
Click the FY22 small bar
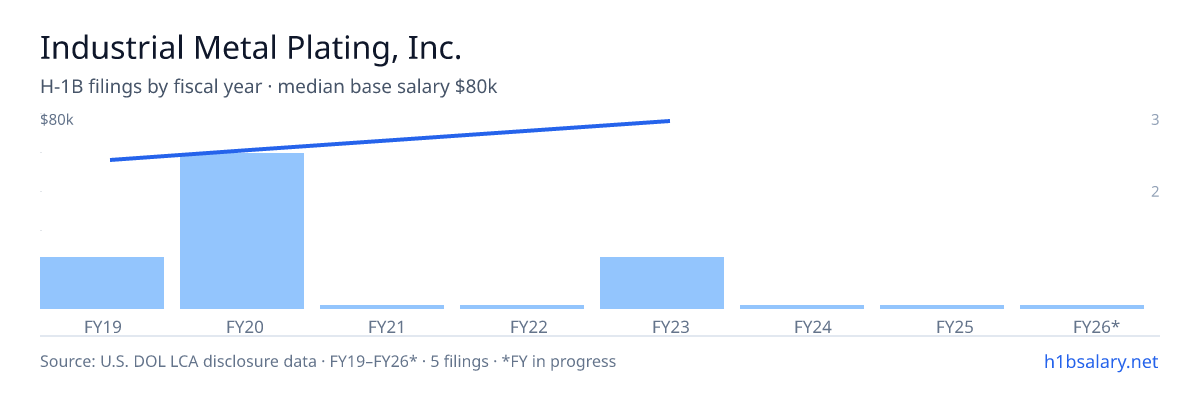pos(522,307)
